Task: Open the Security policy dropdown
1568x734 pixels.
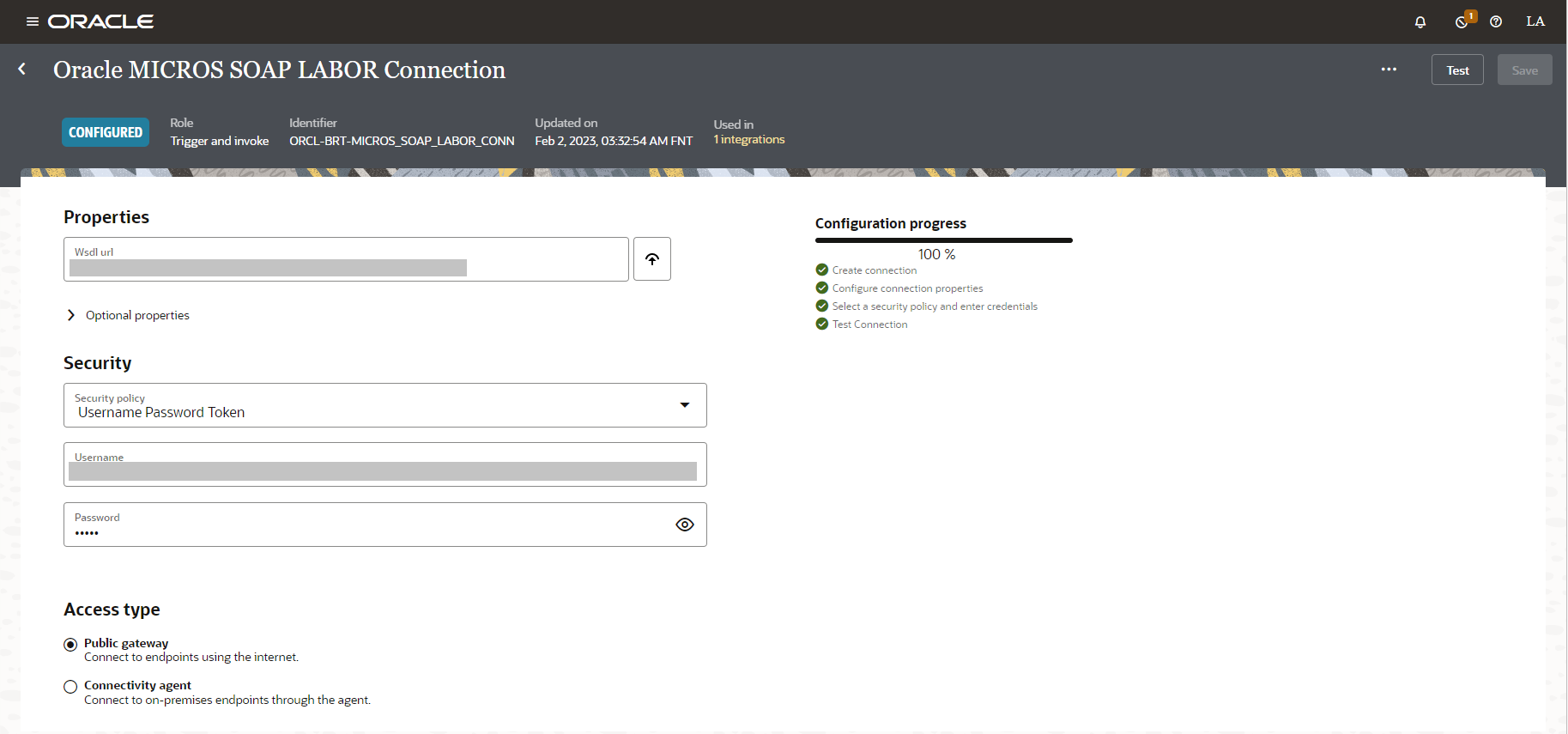Action: click(384, 405)
